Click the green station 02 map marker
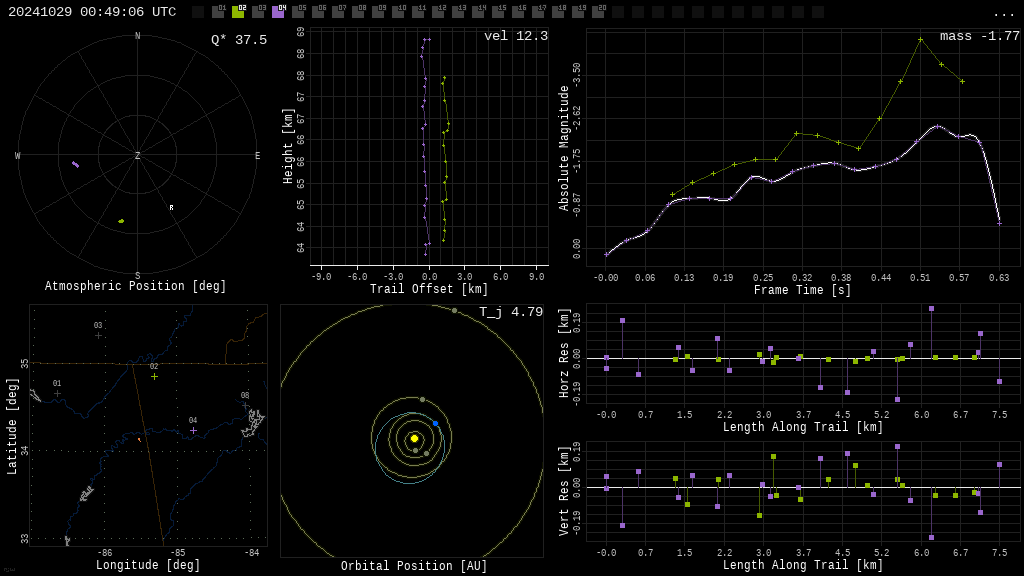 pos(154,376)
